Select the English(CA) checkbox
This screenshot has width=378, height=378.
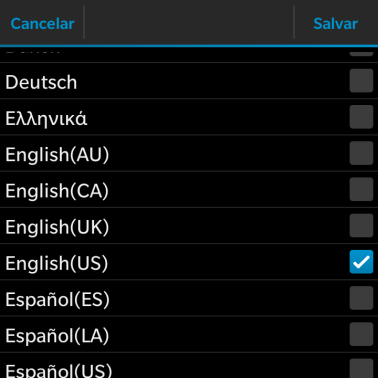pyautogui.click(x=361, y=189)
